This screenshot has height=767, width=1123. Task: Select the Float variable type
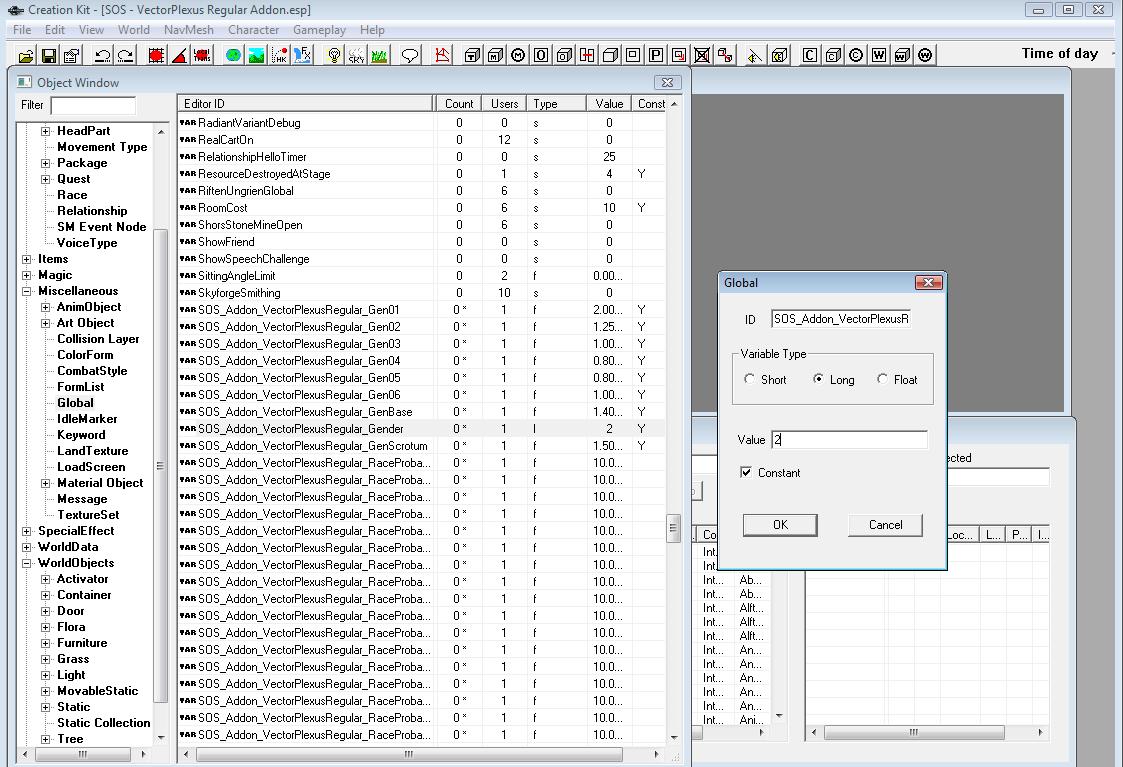(x=882, y=379)
